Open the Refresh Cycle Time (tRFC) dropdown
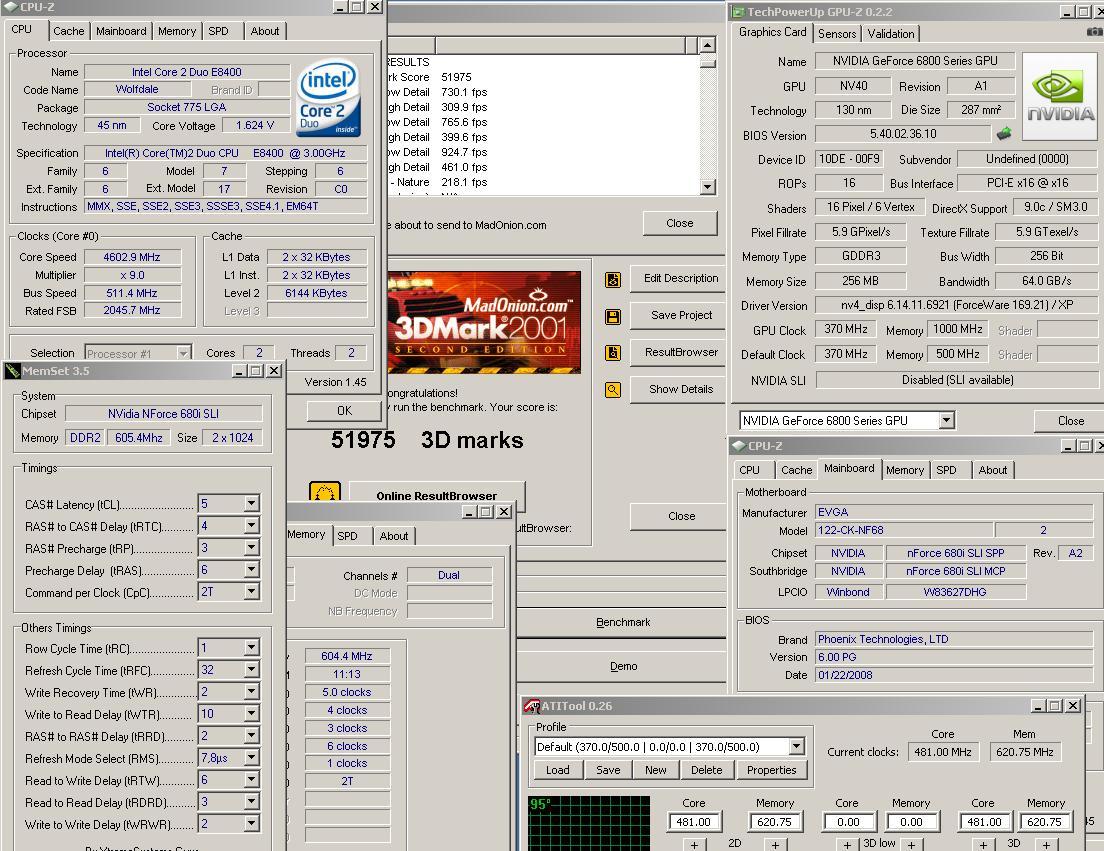1104x851 pixels. [x=251, y=669]
